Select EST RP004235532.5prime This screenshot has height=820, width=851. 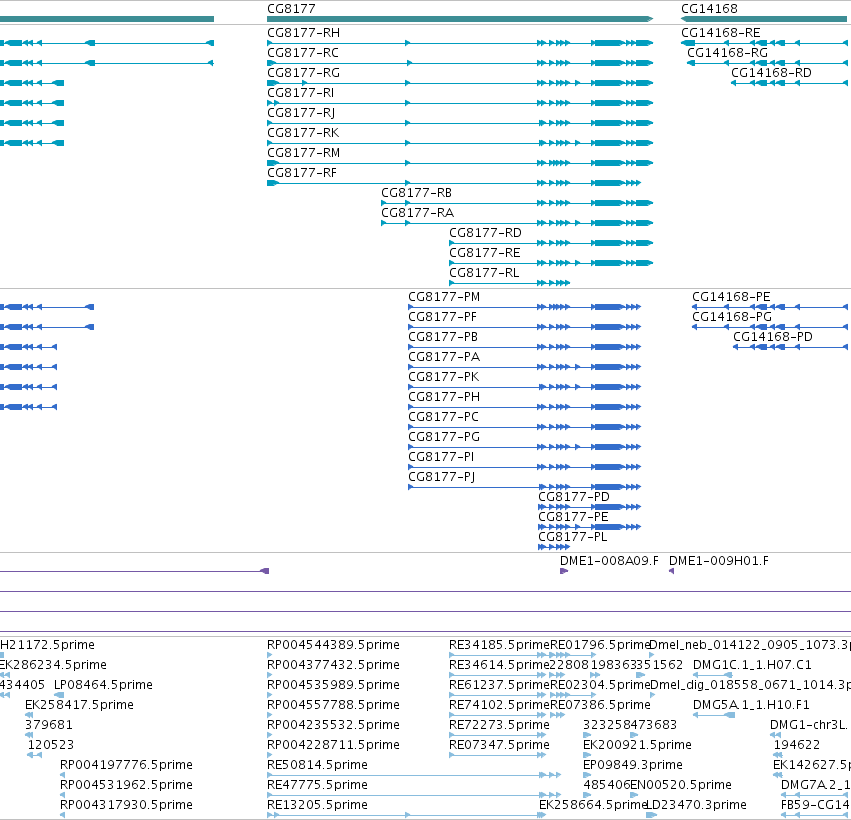tap(333, 726)
